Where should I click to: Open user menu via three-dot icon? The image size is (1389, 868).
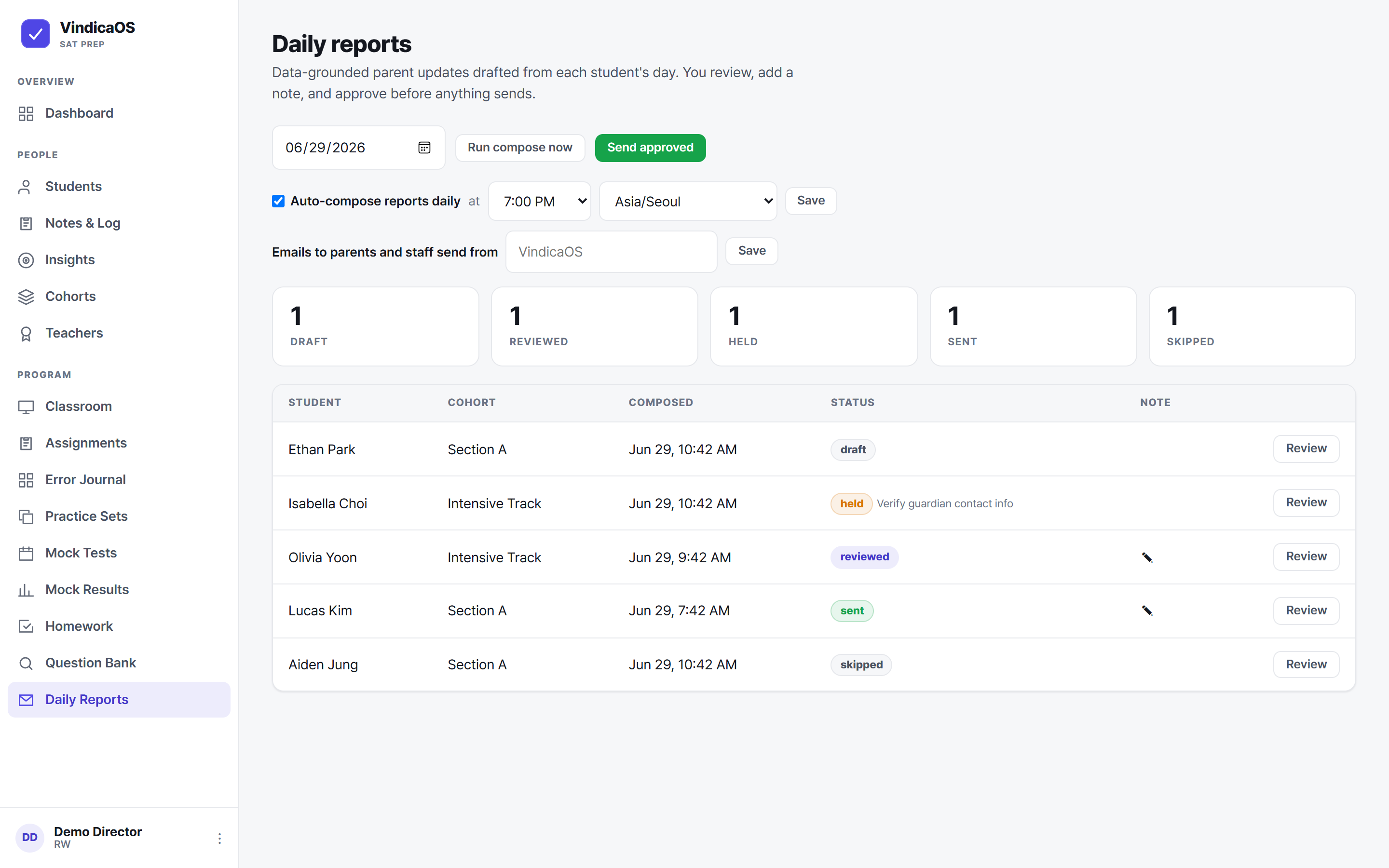pos(219,838)
